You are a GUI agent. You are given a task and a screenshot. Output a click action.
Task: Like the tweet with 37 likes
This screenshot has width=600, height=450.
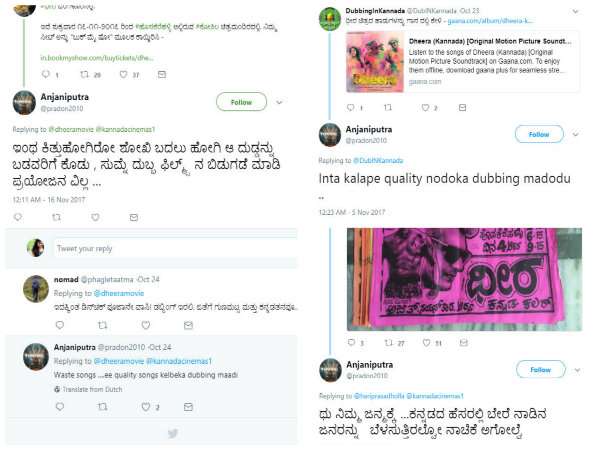coord(123,75)
